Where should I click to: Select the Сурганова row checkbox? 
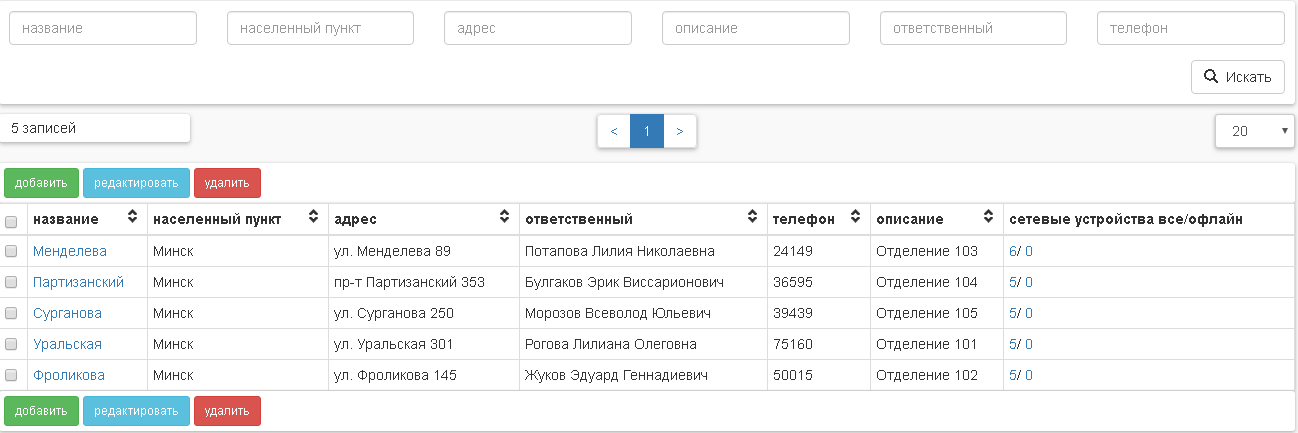[x=12, y=313]
